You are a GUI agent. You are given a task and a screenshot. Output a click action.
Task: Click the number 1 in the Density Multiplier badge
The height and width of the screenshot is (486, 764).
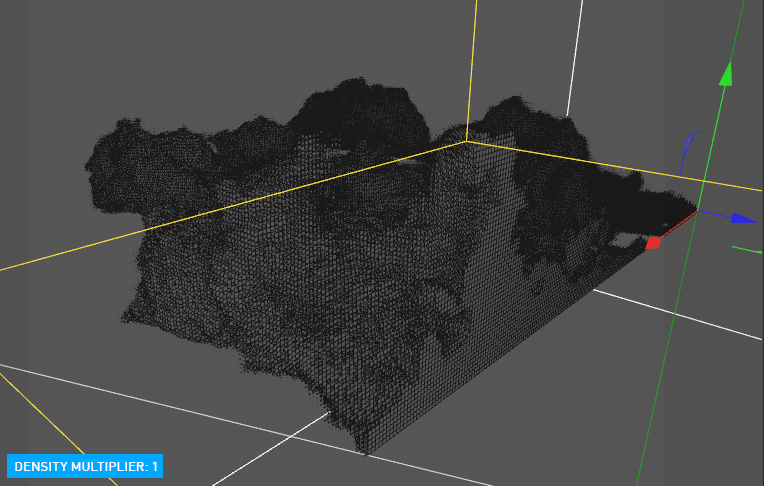pyautogui.click(x=155, y=466)
